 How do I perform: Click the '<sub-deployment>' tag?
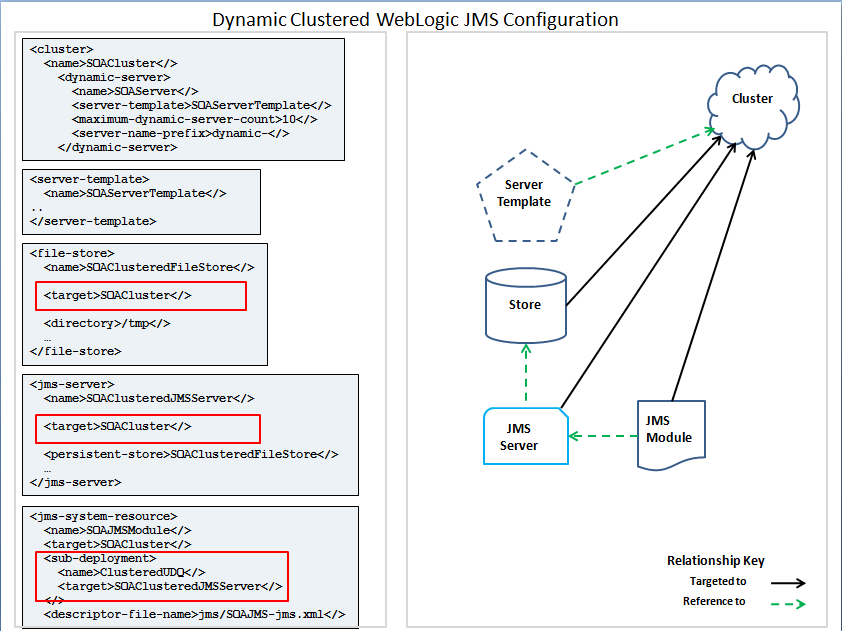point(100,559)
